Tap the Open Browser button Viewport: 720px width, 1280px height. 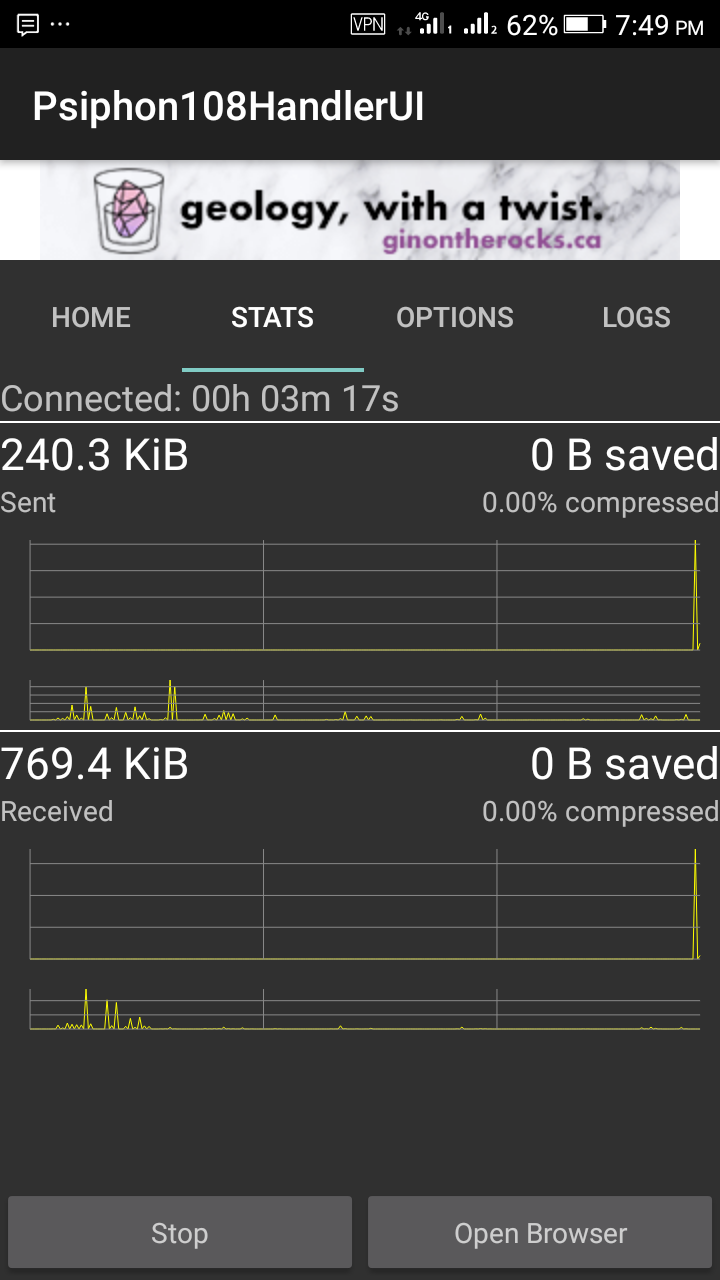click(x=540, y=1233)
